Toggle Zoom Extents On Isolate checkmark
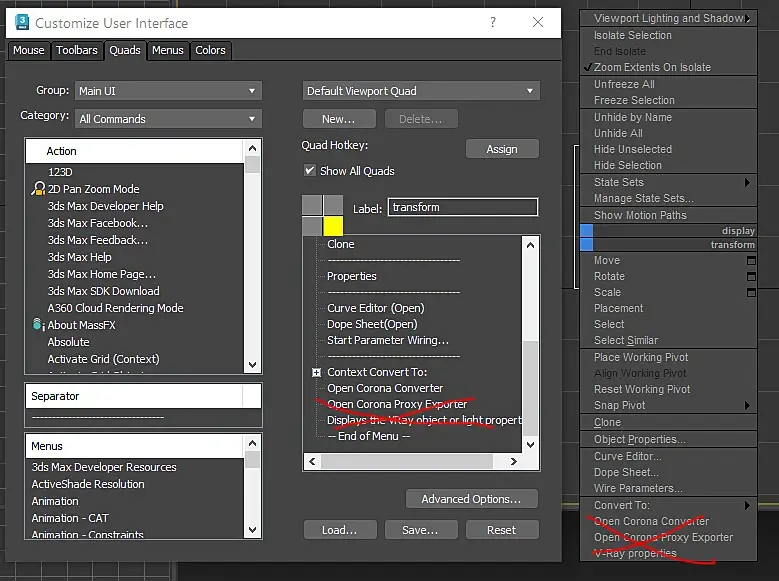Image resolution: width=779 pixels, height=581 pixels. coord(588,67)
